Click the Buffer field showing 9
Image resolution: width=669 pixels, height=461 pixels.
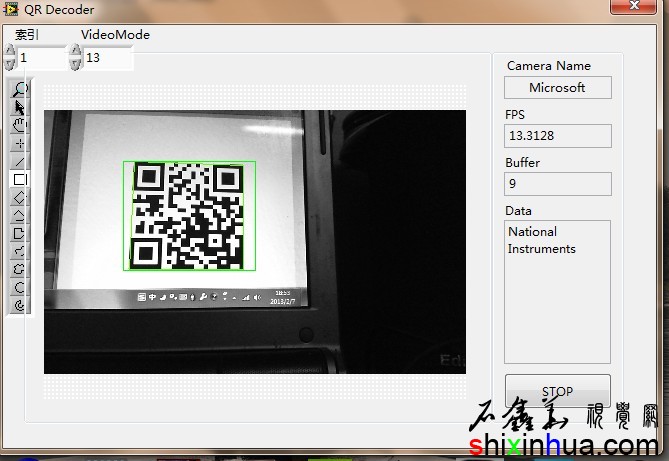pyautogui.click(x=558, y=184)
